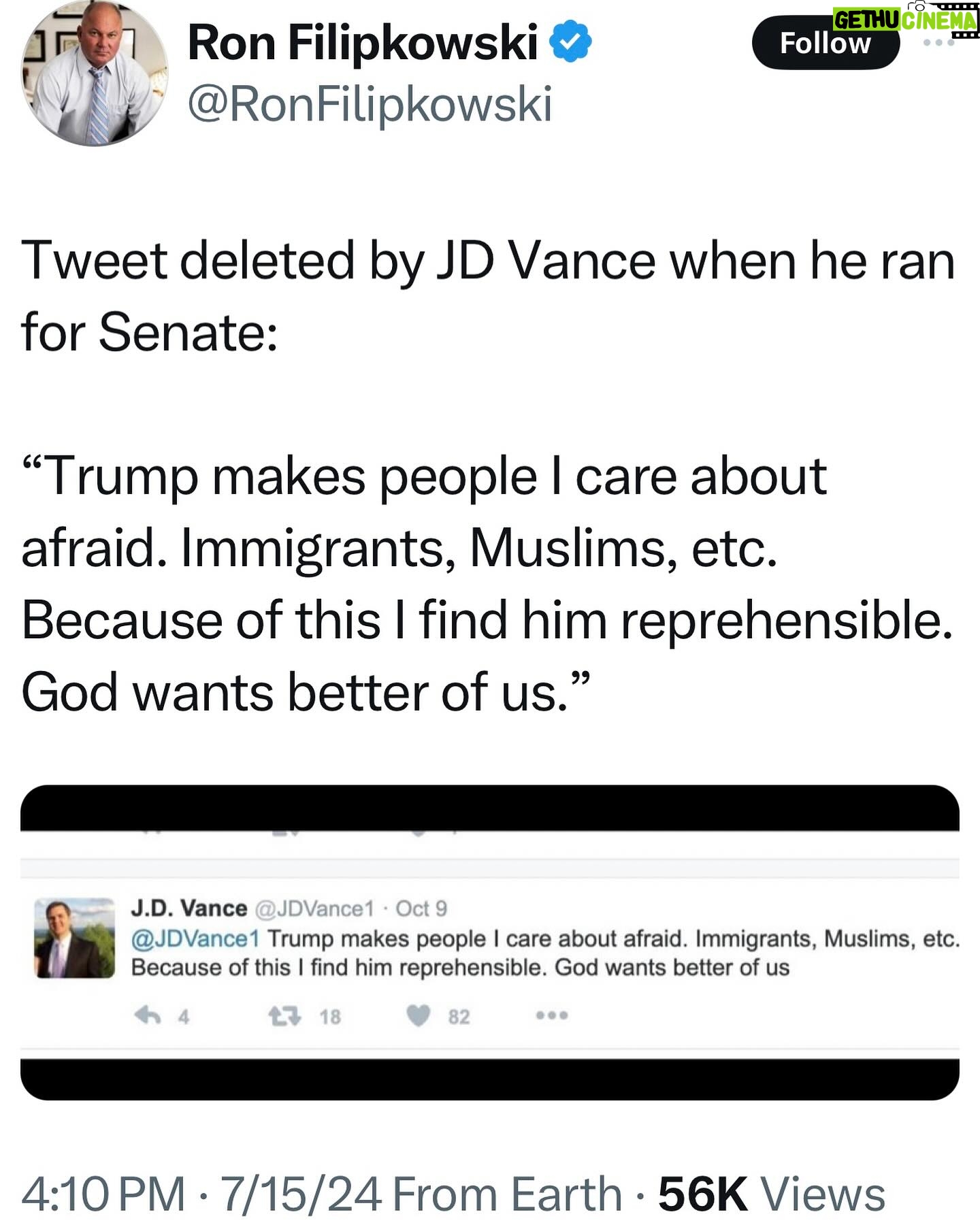Click the 7/15/24 date of the post
The image size is (980, 1225).
[x=300, y=1193]
